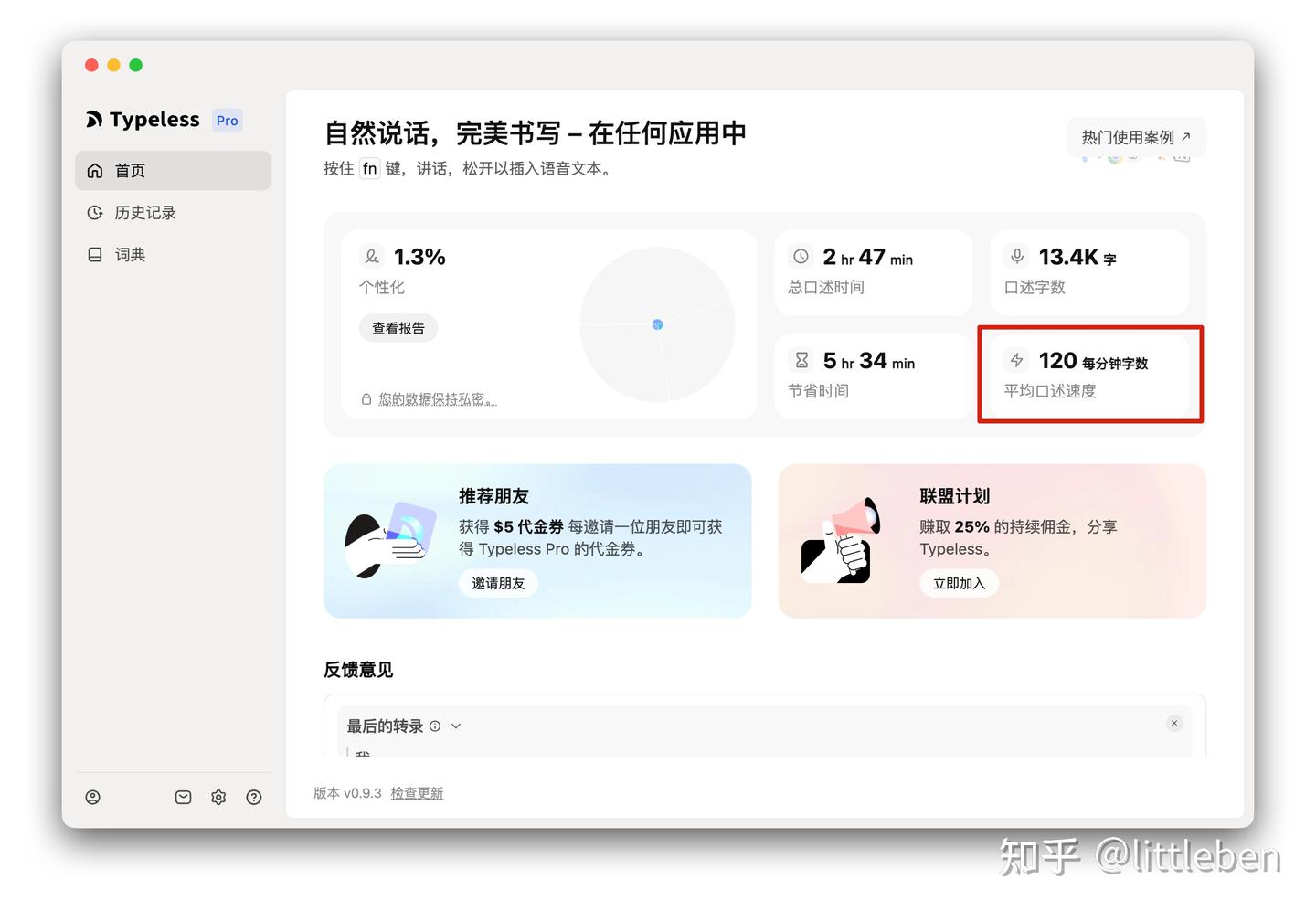Expand the 最后的转录 dropdown chevron
This screenshot has width=1316, height=911.
pyautogui.click(x=456, y=726)
